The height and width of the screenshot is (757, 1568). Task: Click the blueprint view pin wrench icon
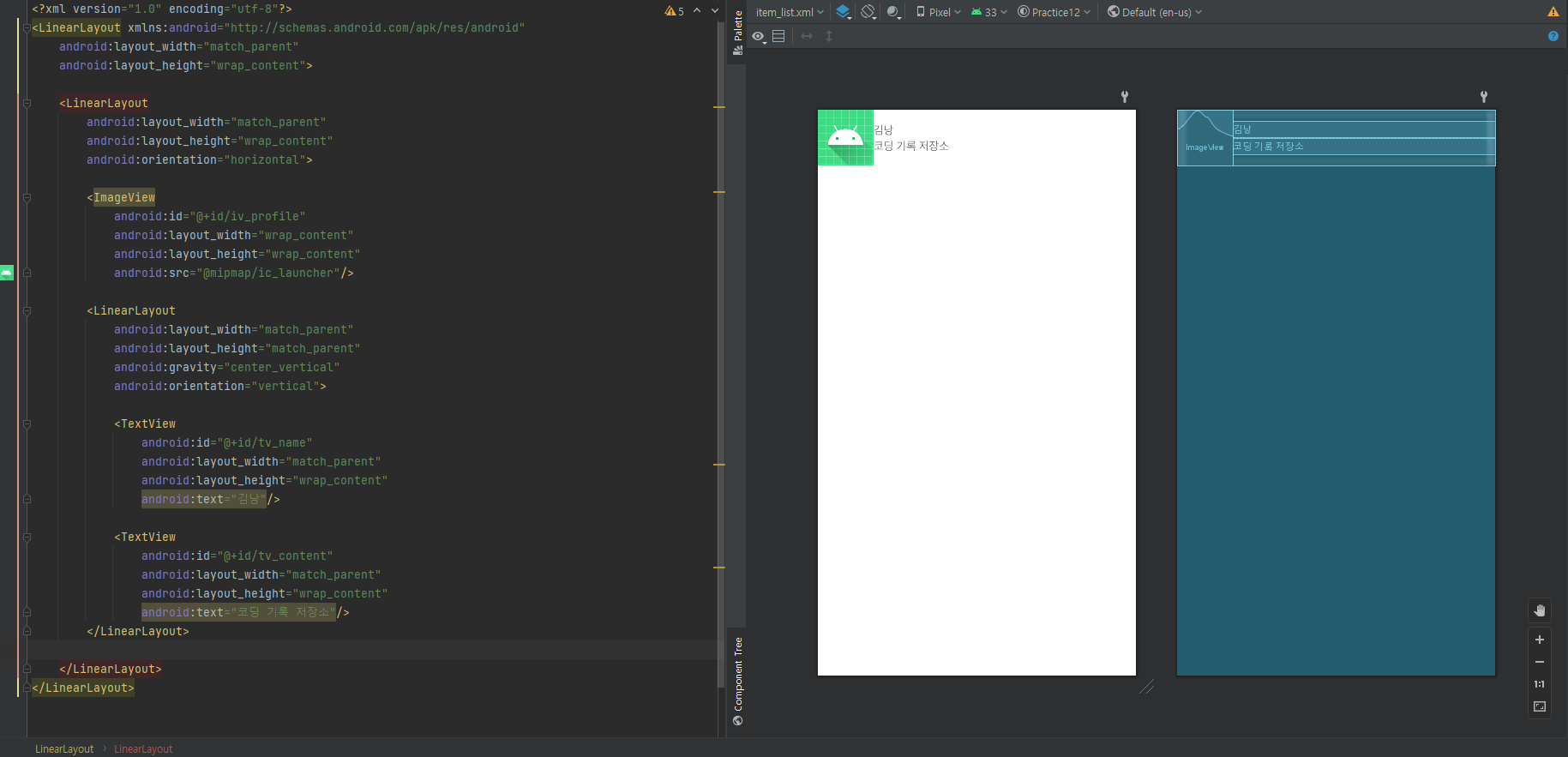click(x=1484, y=97)
